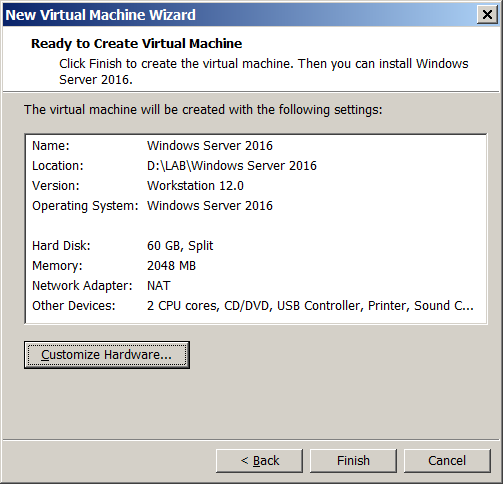
Task: Click the Name: label
Action: pyautogui.click(x=51, y=146)
